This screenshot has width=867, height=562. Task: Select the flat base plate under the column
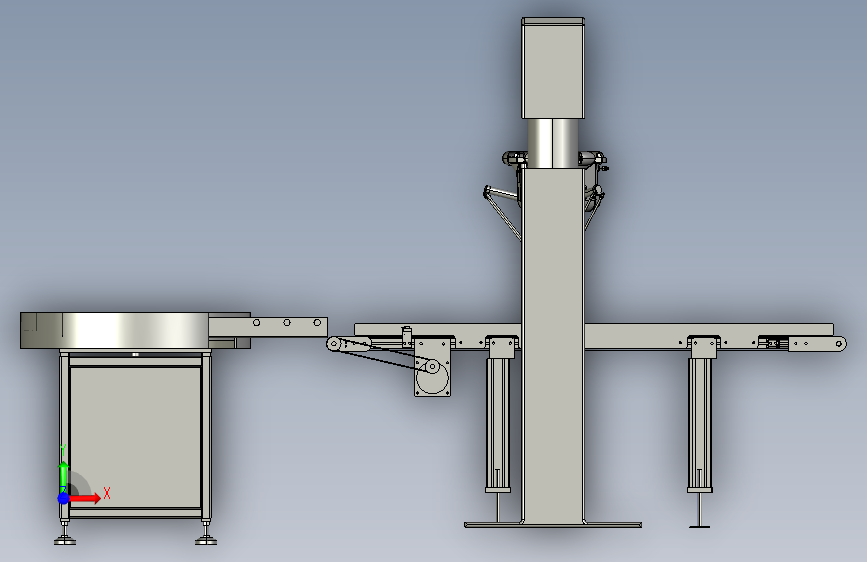click(x=553, y=524)
